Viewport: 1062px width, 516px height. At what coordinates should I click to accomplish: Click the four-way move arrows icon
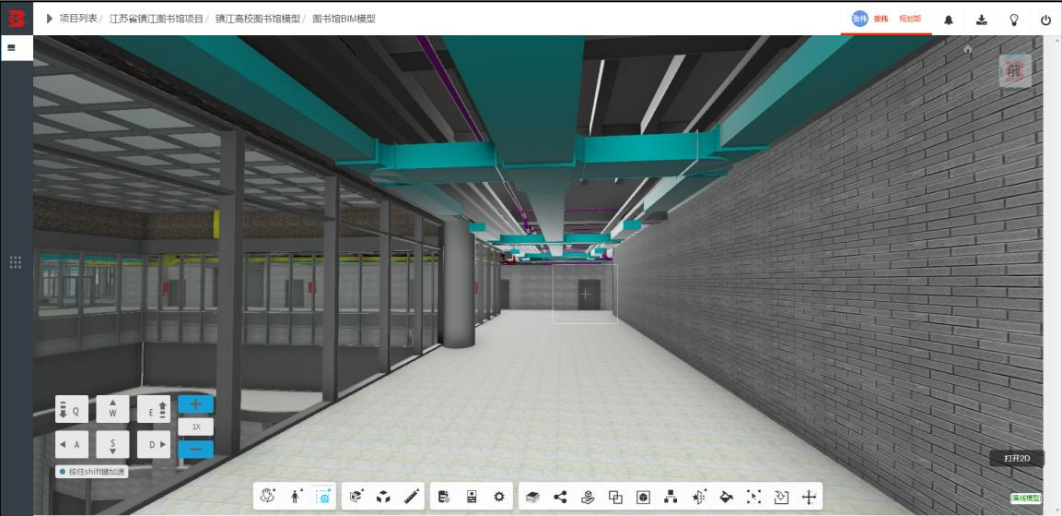point(809,497)
